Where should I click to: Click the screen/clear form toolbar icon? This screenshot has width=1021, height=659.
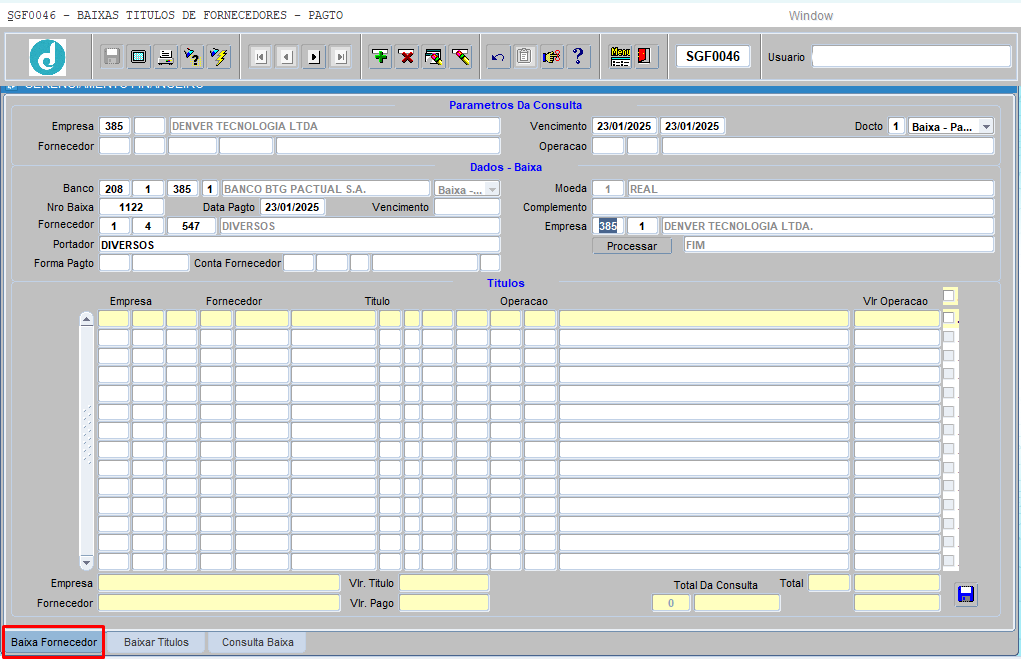pos(139,57)
